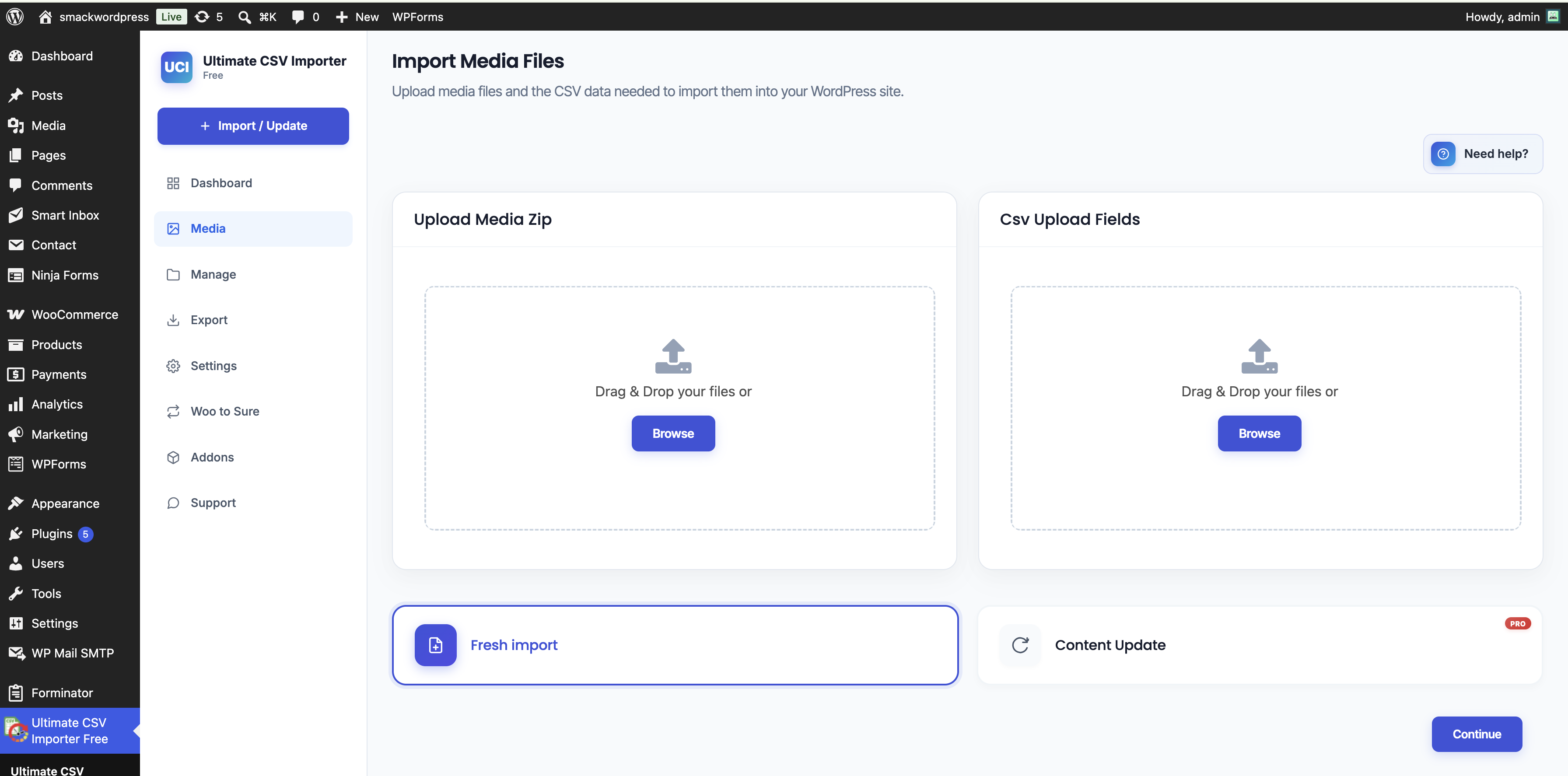Click the Ninja Forms icon in sidebar
This screenshot has width=1568, height=776.
pyautogui.click(x=16, y=275)
